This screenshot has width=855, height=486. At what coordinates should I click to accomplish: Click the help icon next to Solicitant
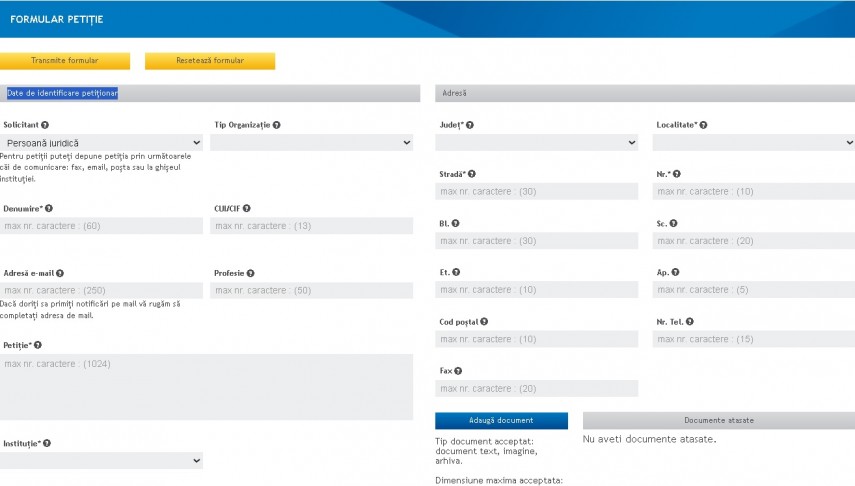[x=45, y=125]
